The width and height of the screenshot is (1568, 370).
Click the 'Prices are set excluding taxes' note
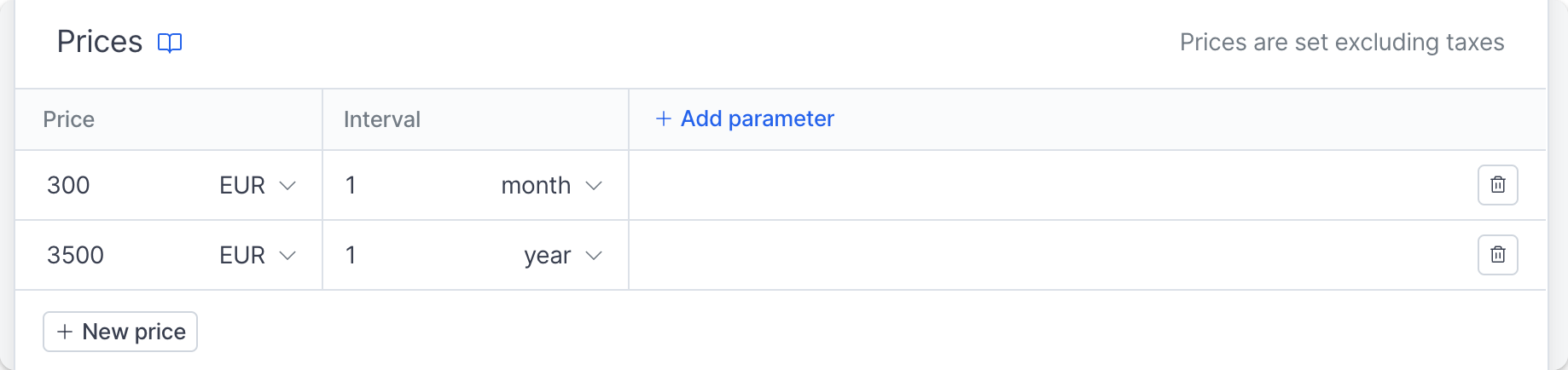pos(1342,43)
